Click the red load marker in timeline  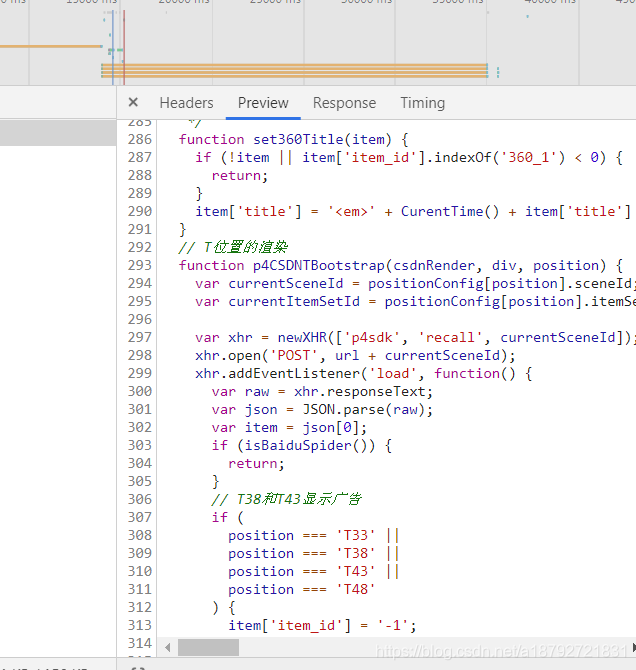[124, 47]
